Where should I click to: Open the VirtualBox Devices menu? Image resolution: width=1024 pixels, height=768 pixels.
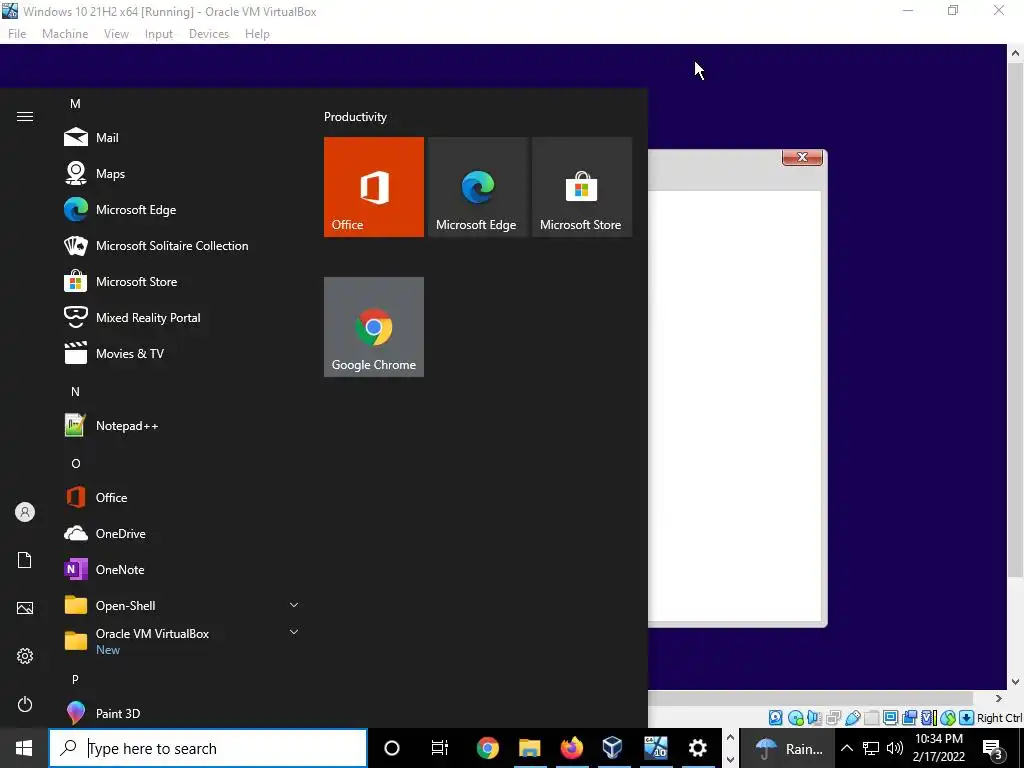[x=209, y=34]
